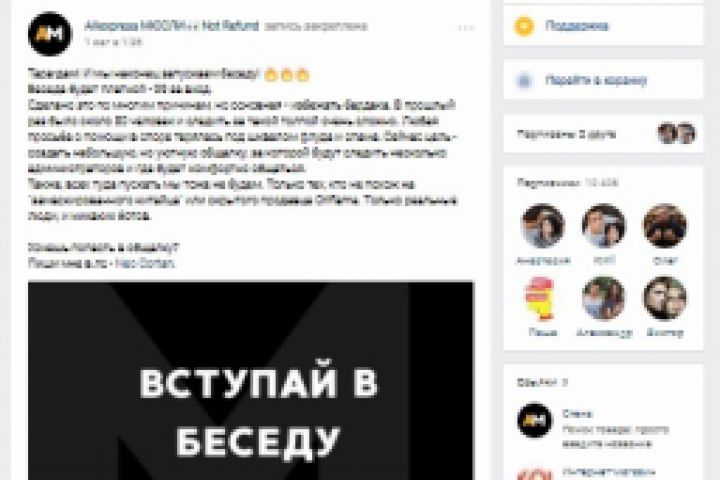Click the blue shopping cart icon
This screenshot has width=720, height=480.
(524, 81)
